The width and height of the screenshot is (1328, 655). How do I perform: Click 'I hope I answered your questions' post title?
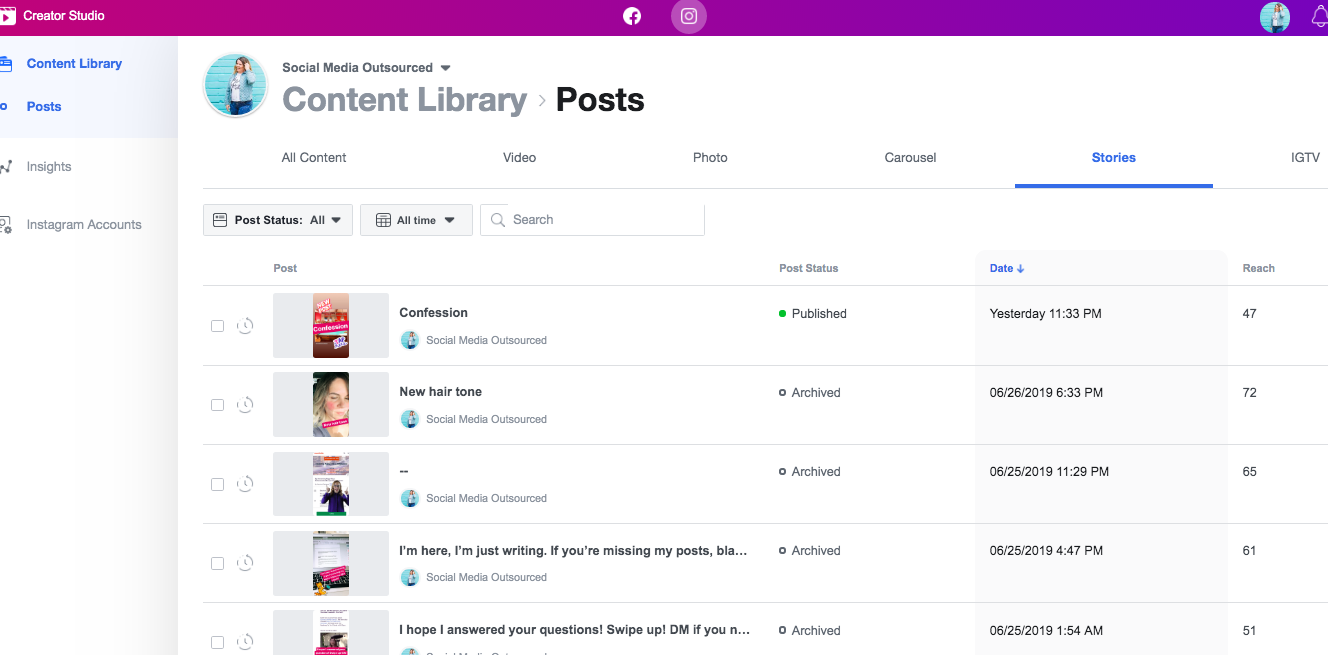(574, 630)
